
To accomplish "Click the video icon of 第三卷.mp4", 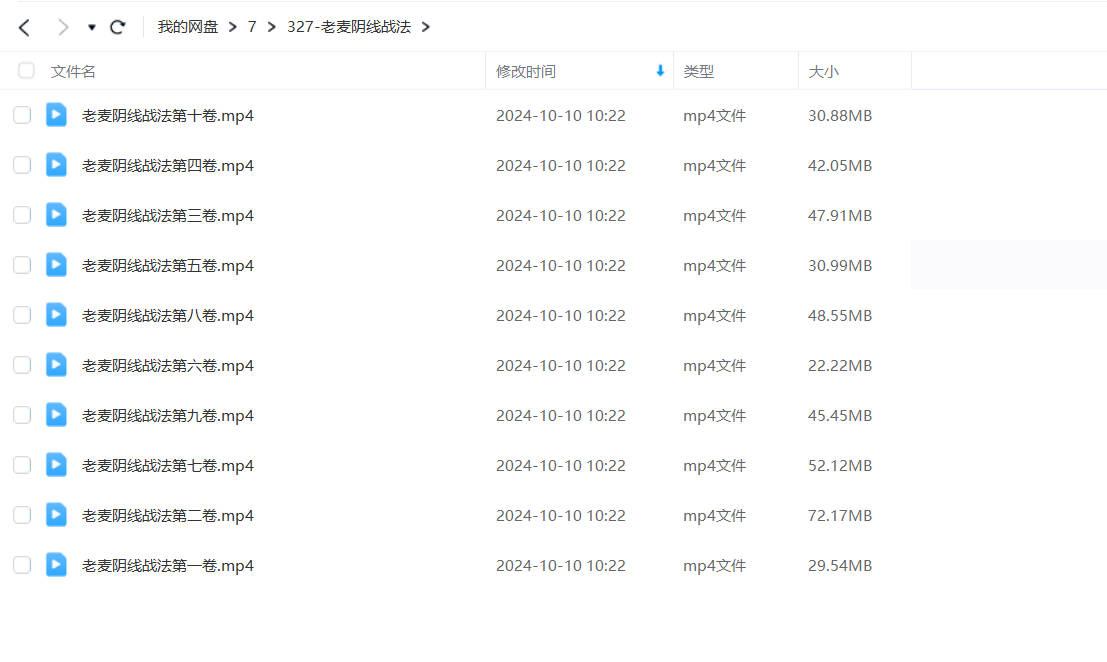I will tap(56, 215).
